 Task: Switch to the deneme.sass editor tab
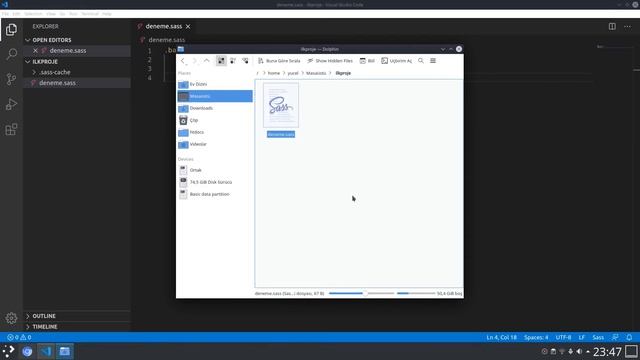[x=164, y=27]
